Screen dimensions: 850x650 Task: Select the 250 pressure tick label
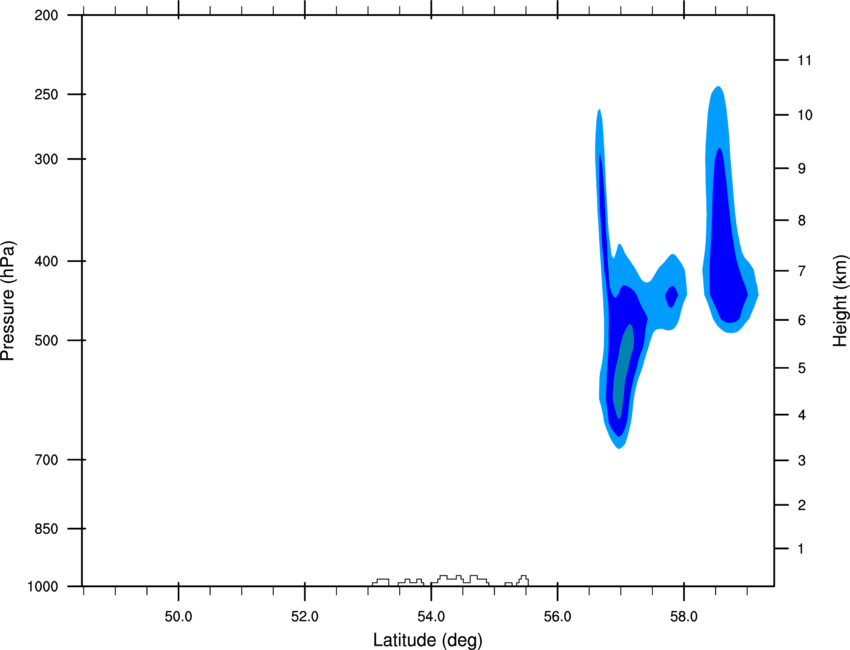pyautogui.click(x=46, y=94)
